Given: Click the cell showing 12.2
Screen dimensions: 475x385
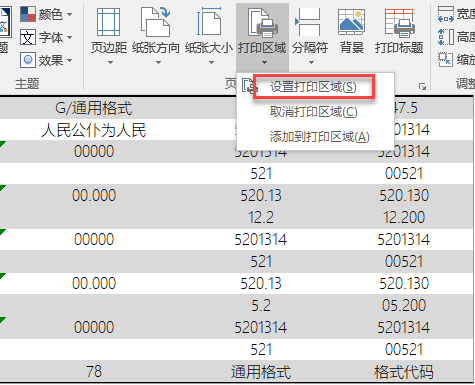Looking at the screenshot, I should coord(261,217).
